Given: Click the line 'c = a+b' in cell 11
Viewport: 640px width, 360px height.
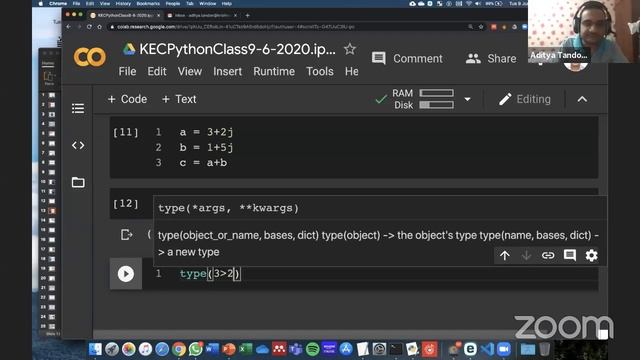Looking at the screenshot, I should coord(203,162).
